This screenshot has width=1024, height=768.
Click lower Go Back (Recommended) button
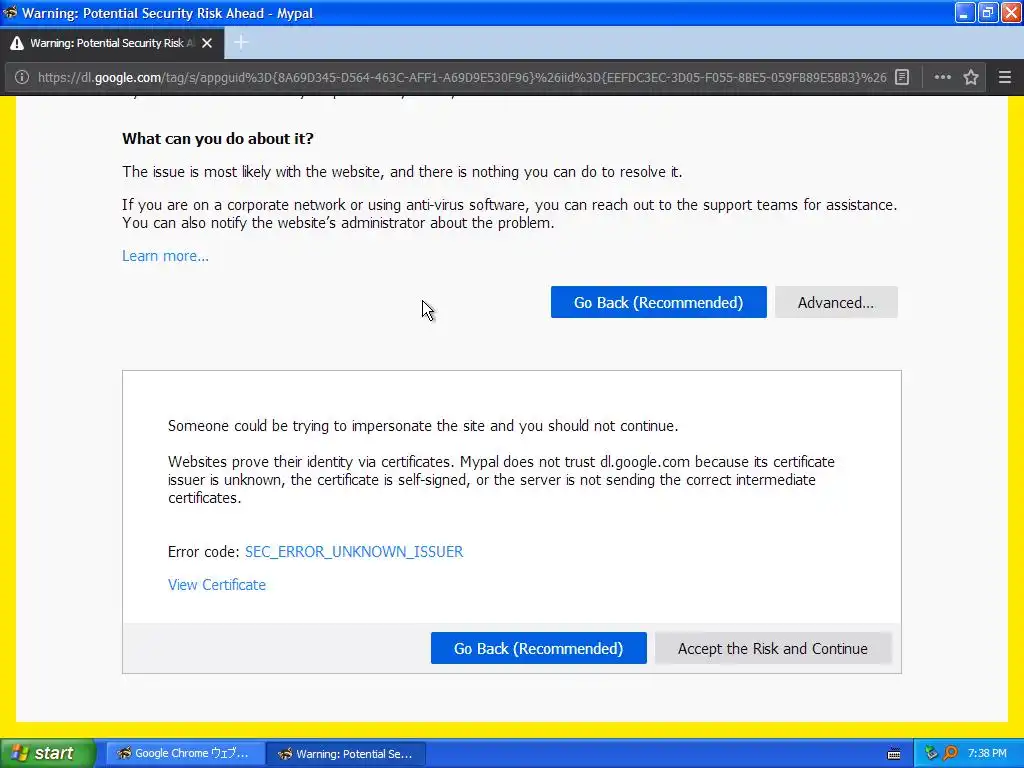point(539,648)
